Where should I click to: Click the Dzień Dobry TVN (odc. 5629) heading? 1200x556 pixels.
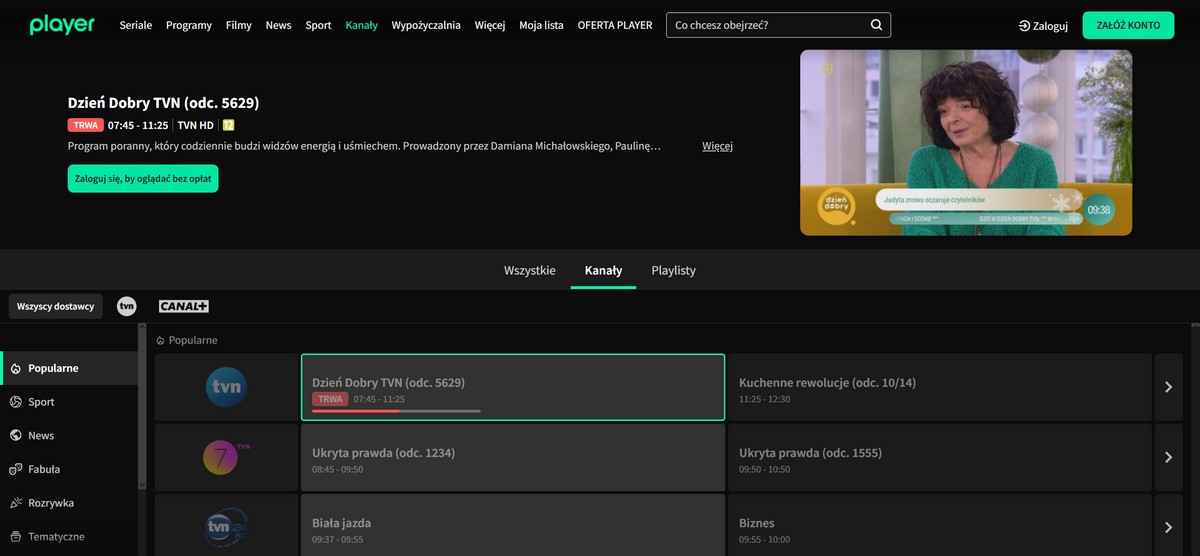pos(163,102)
